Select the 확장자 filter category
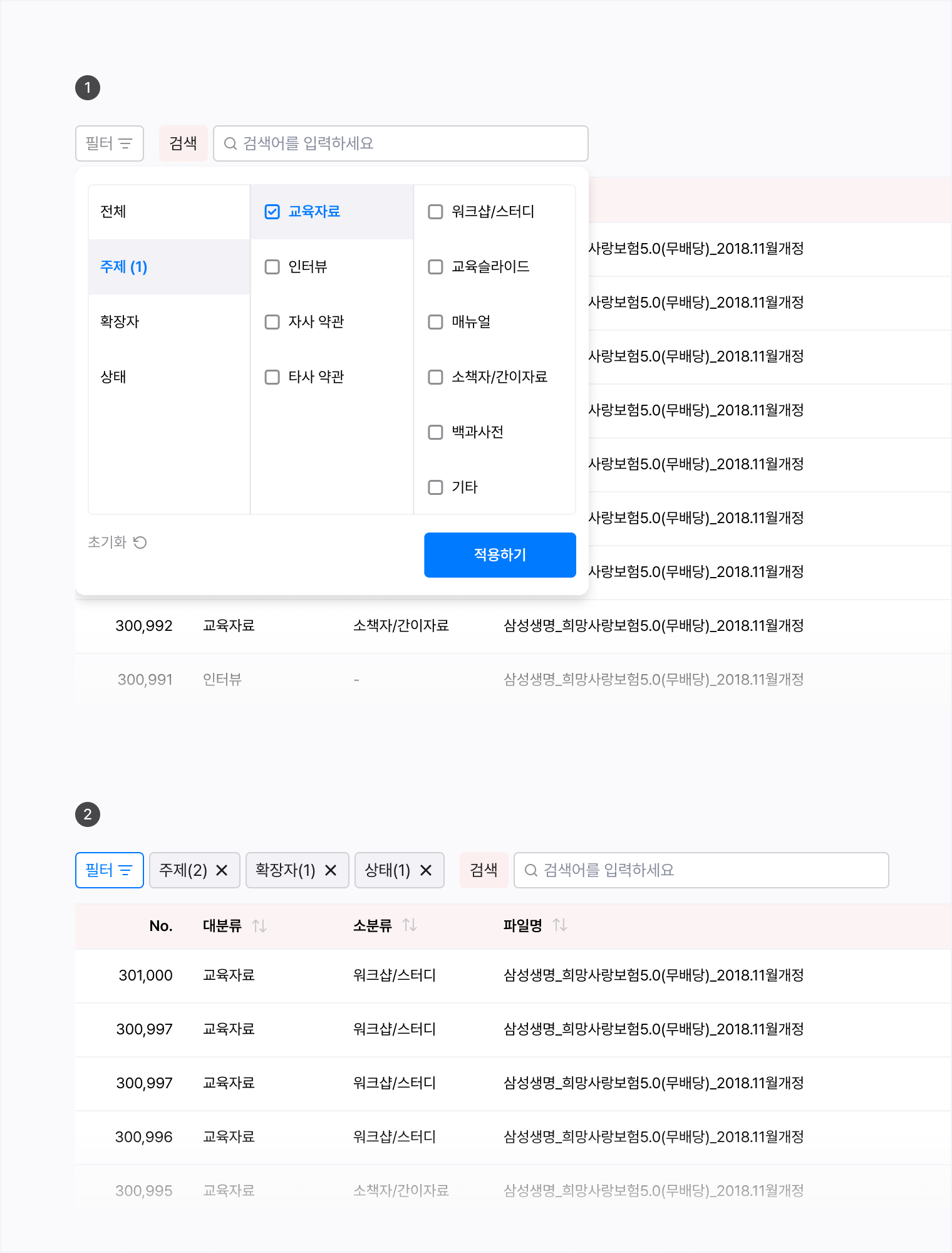 click(x=120, y=322)
